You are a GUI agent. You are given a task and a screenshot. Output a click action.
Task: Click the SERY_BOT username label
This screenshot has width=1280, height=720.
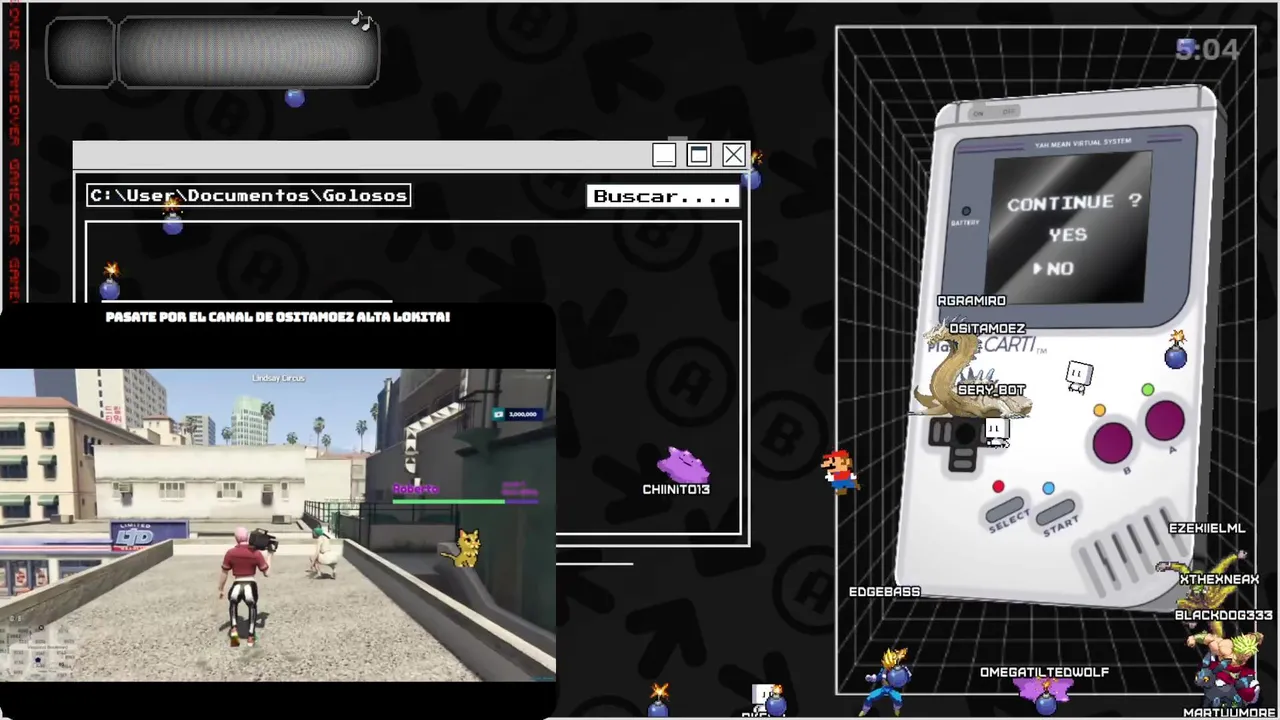tap(991, 390)
